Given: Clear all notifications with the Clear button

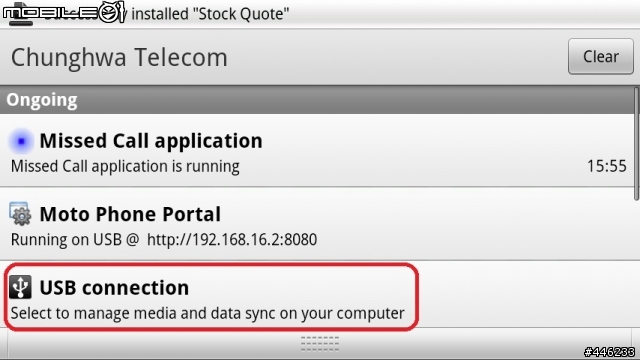Looking at the screenshot, I should (600, 56).
